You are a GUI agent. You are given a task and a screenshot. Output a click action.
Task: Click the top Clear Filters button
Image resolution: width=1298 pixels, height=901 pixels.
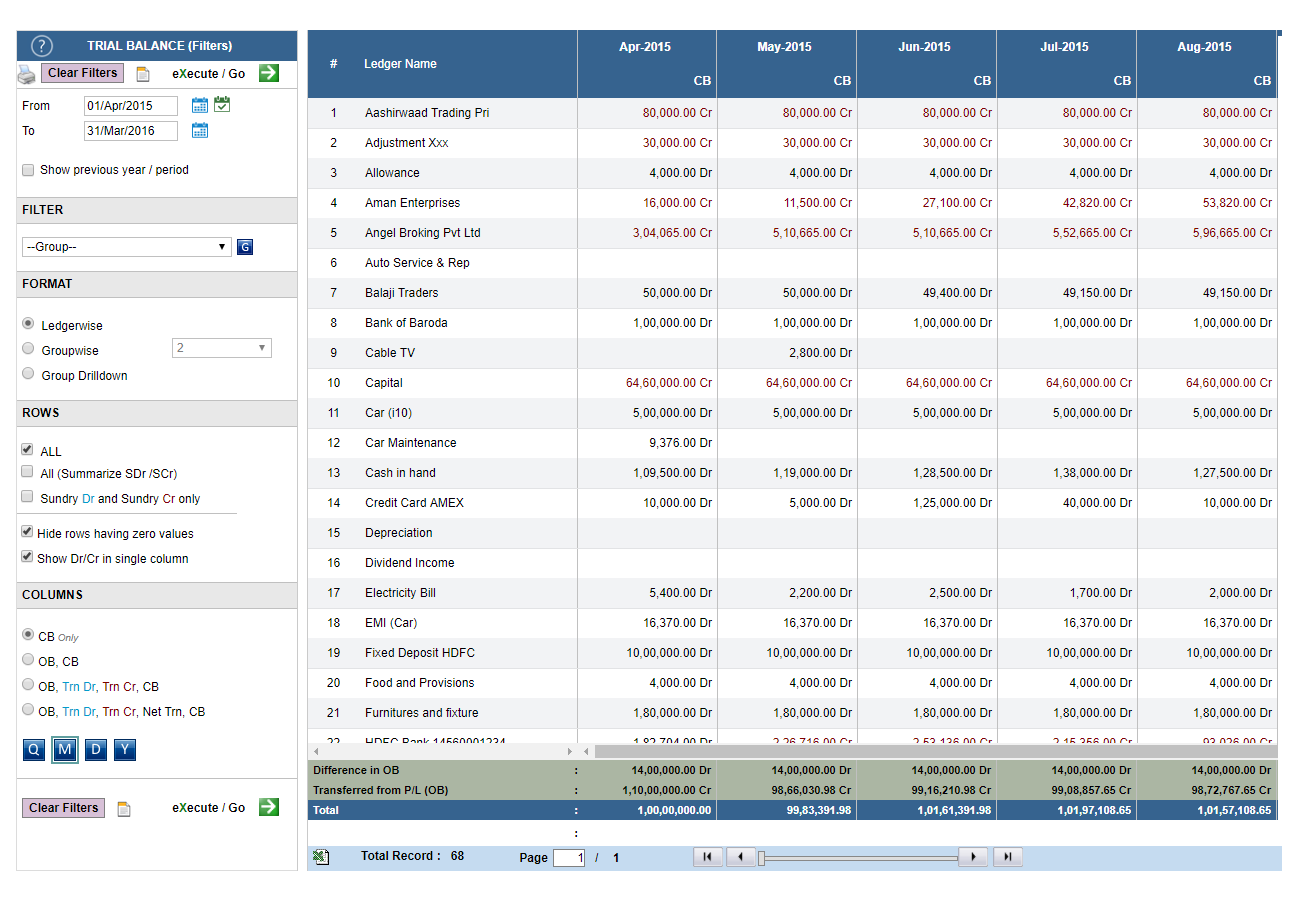83,73
